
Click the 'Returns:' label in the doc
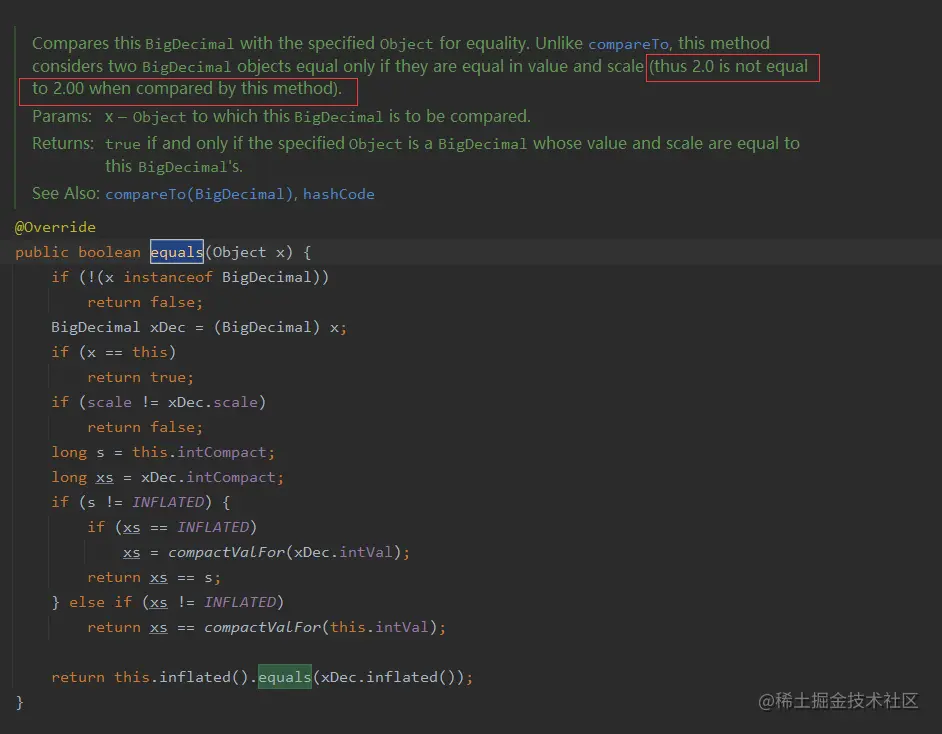coord(63,144)
